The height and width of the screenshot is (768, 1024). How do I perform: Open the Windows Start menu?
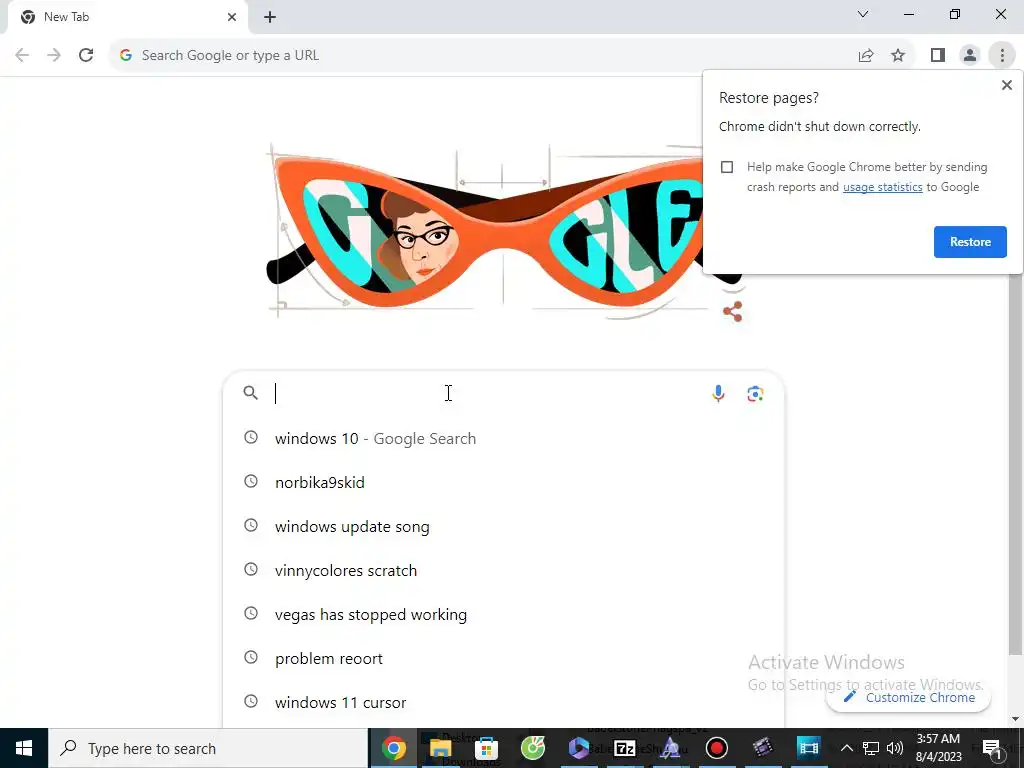(24, 748)
